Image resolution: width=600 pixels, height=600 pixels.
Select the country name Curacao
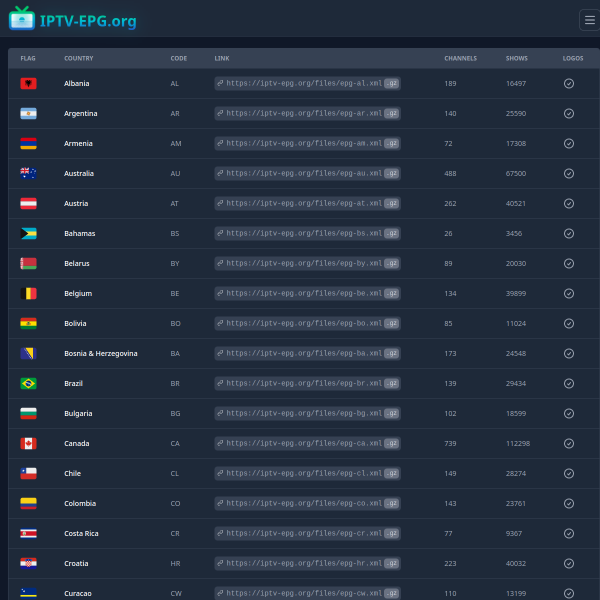[78, 593]
